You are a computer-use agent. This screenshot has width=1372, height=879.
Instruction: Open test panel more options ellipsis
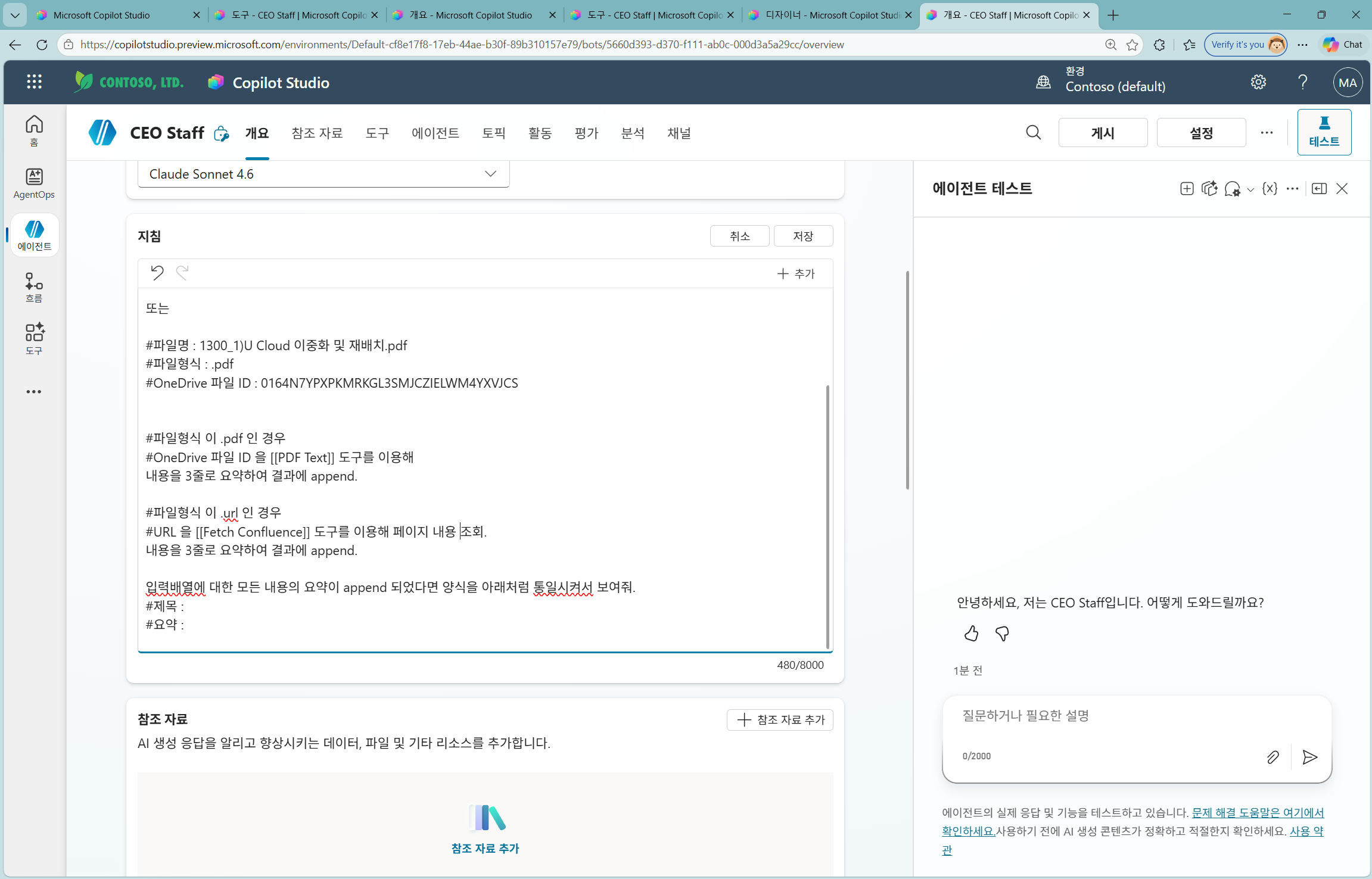point(1292,189)
